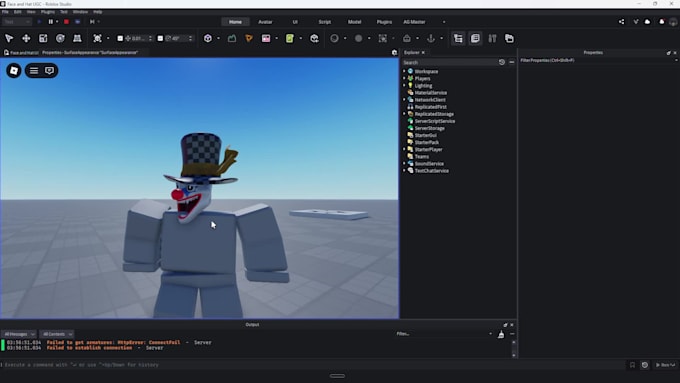Switch to the Model tab
The width and height of the screenshot is (680, 383).
pos(354,22)
